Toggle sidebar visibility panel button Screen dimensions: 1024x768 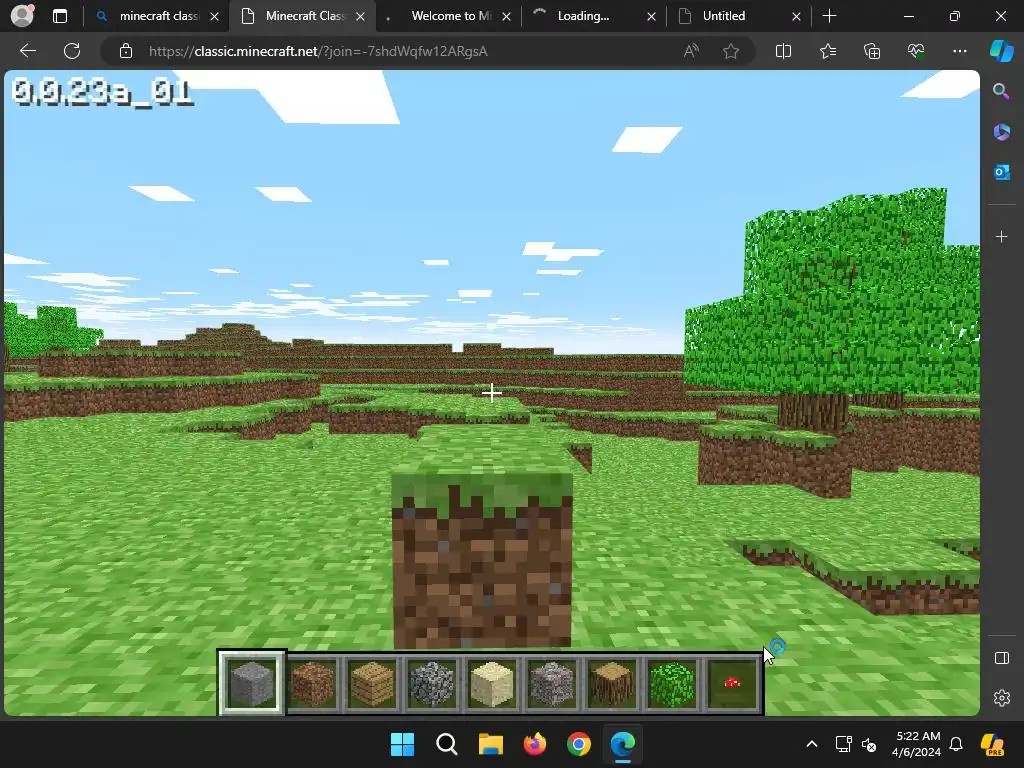pyautogui.click(x=1001, y=658)
